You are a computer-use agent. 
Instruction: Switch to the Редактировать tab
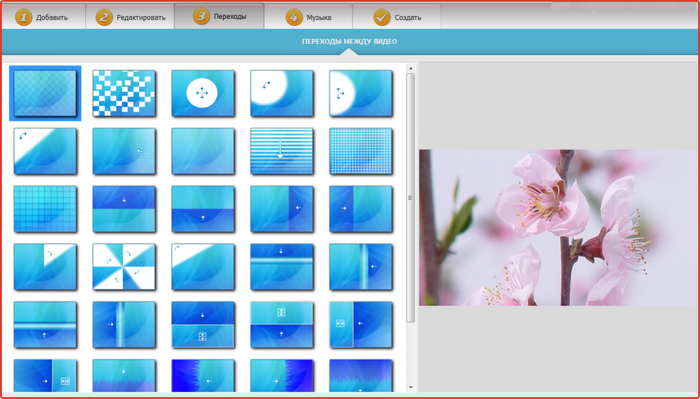pos(130,17)
